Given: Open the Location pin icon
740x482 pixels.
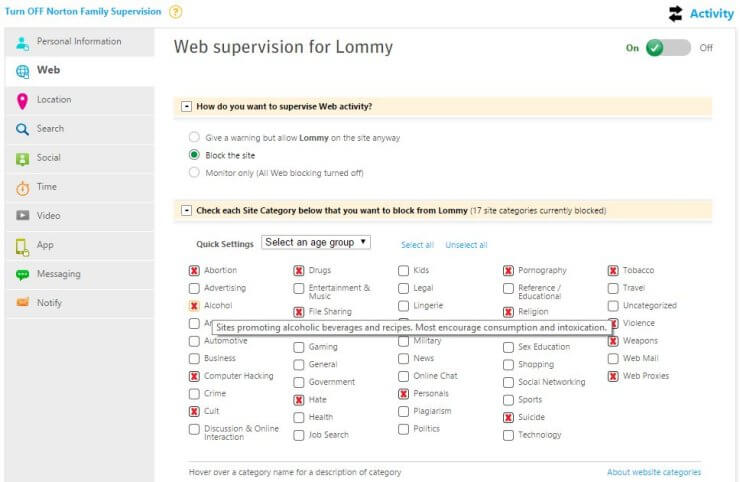Looking at the screenshot, I should click(x=23, y=100).
